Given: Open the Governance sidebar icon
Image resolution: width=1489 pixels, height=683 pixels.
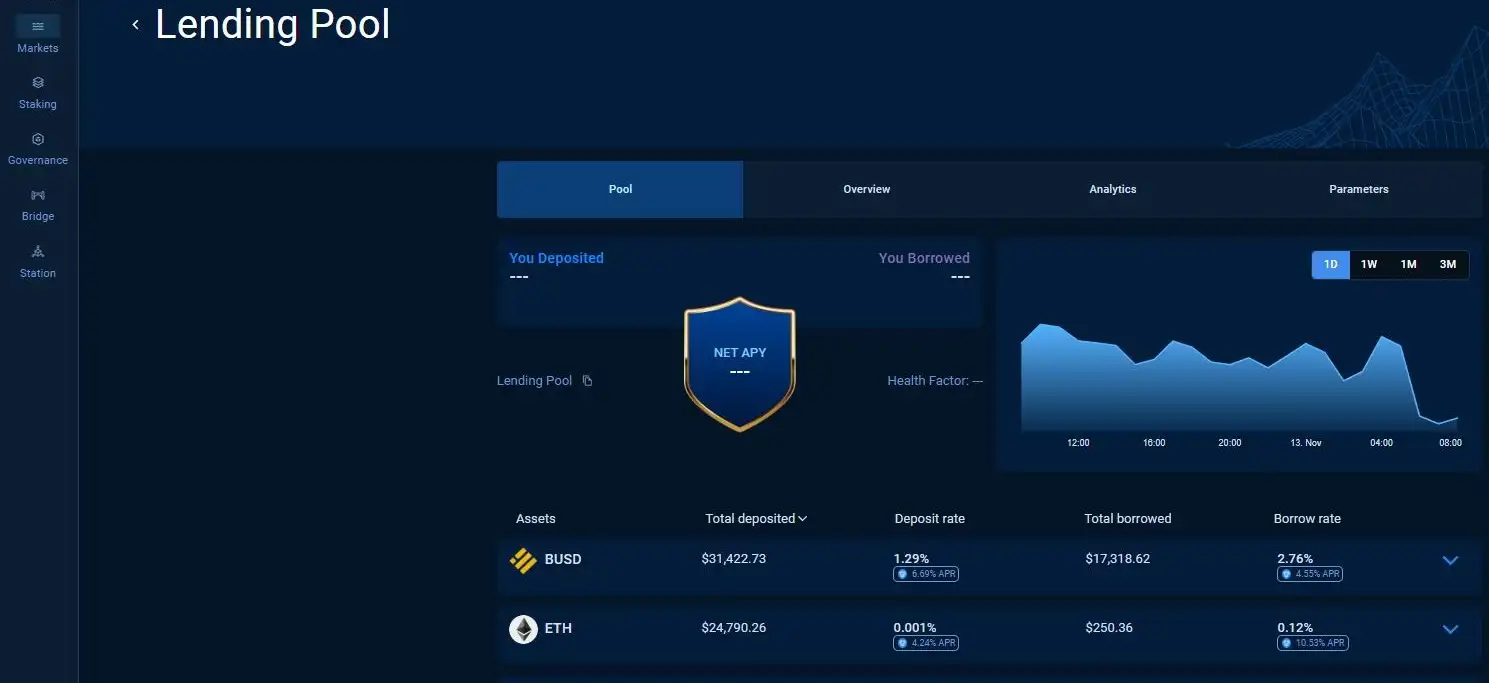Looking at the screenshot, I should click(x=38, y=140).
